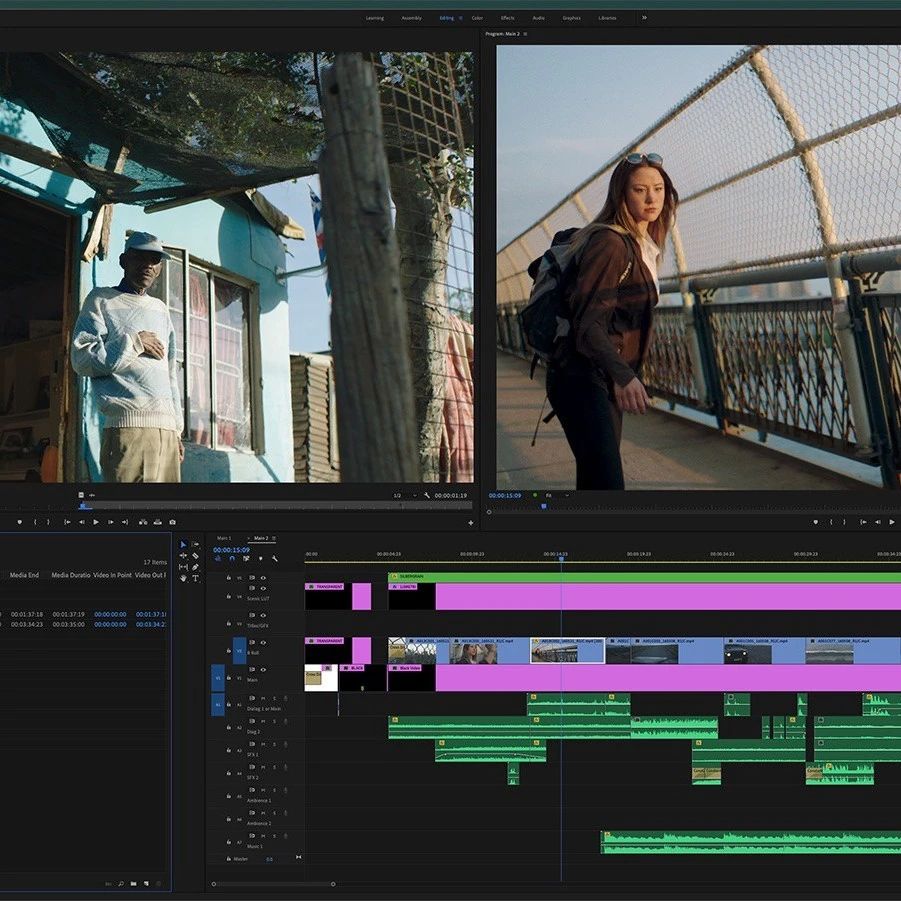Select the Pen tool
This screenshot has width=901, height=901.
196,567
